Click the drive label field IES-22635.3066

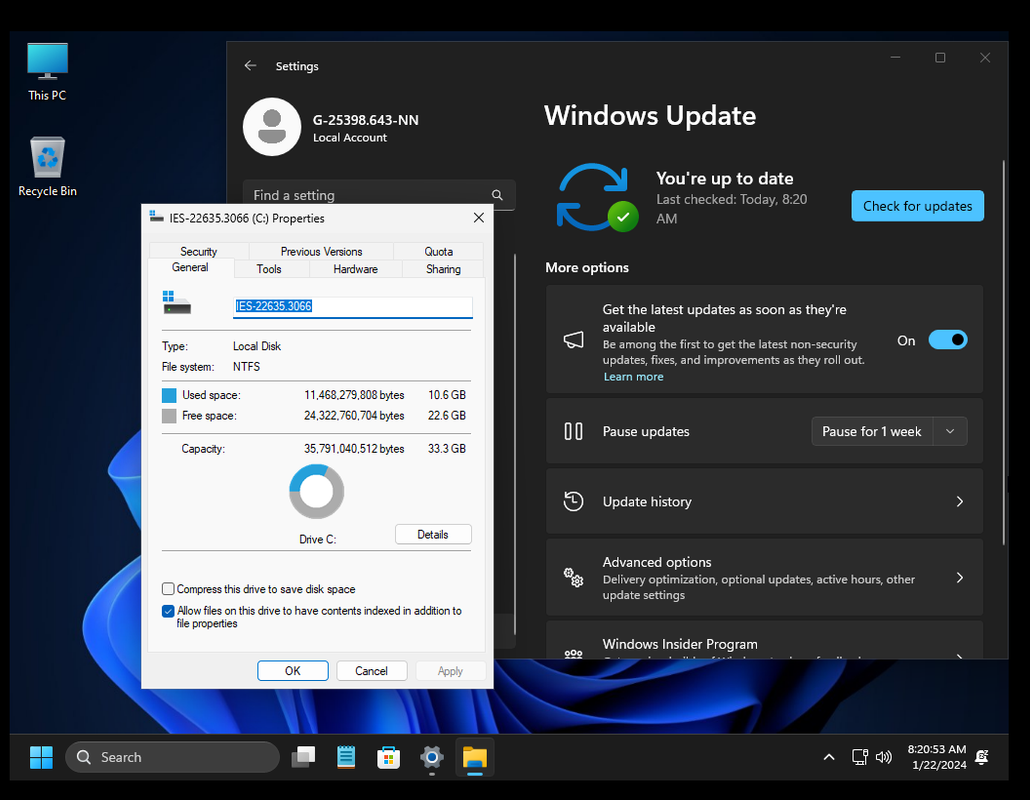pos(353,306)
